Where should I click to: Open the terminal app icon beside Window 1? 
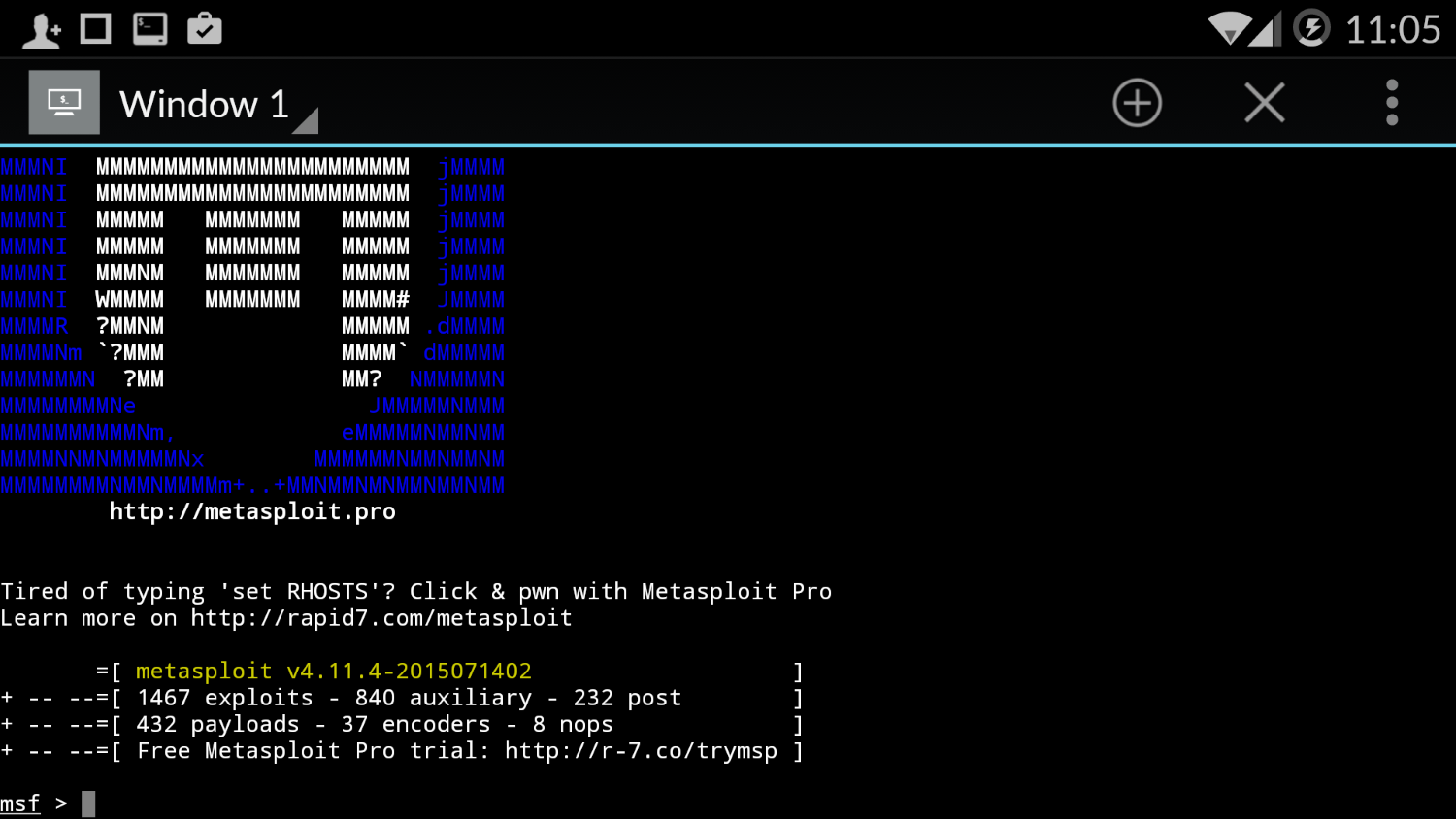pyautogui.click(x=64, y=102)
